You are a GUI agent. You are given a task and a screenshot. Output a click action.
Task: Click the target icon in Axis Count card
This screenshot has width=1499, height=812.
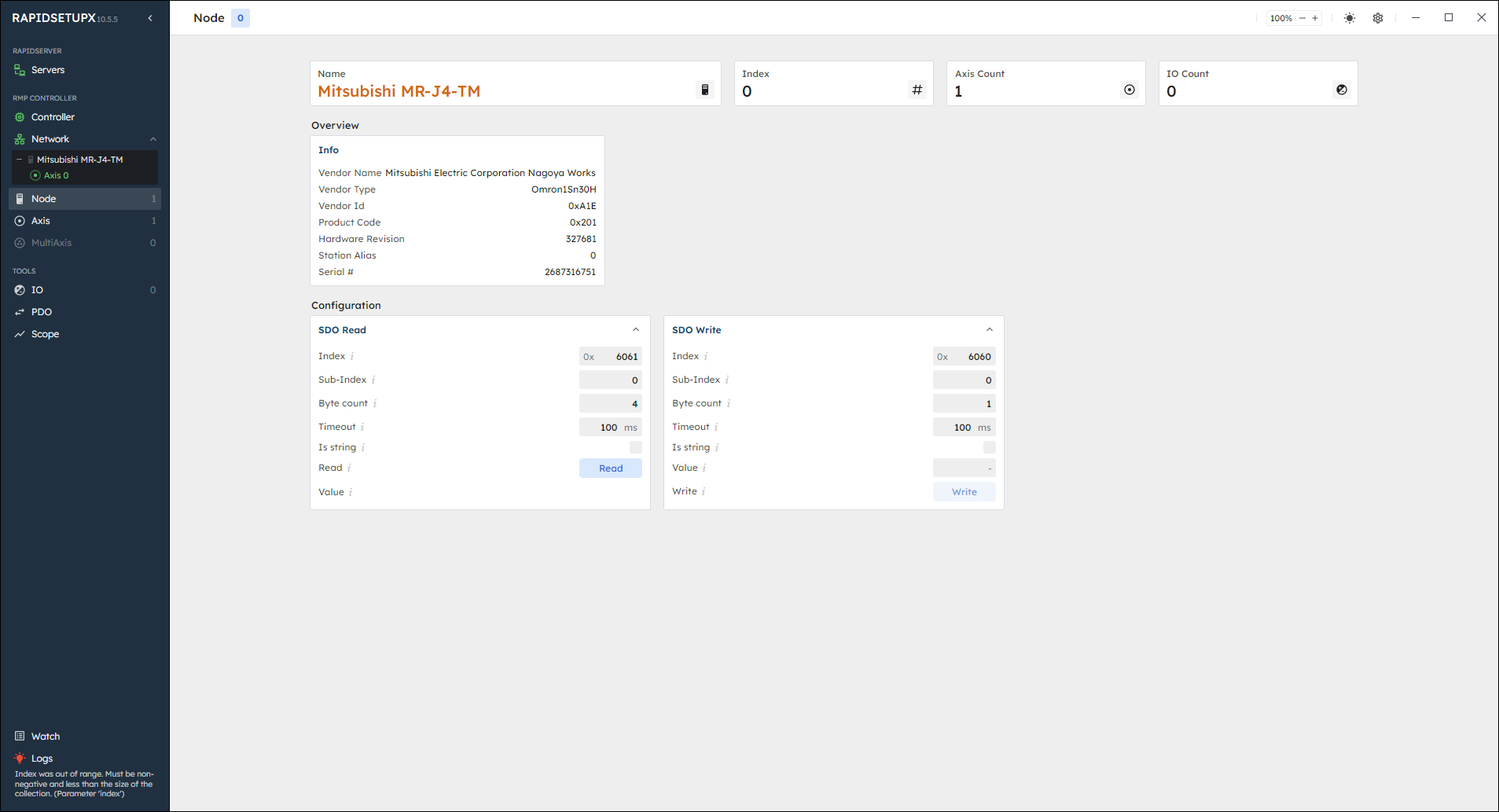tap(1130, 90)
